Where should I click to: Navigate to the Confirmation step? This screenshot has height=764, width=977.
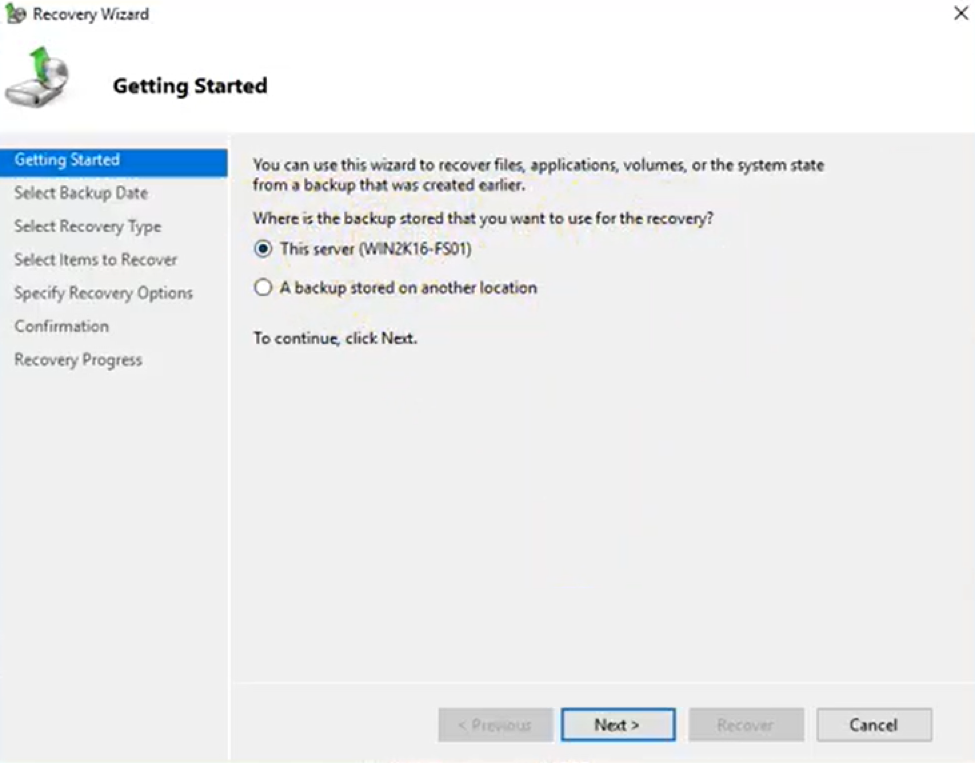pos(61,326)
